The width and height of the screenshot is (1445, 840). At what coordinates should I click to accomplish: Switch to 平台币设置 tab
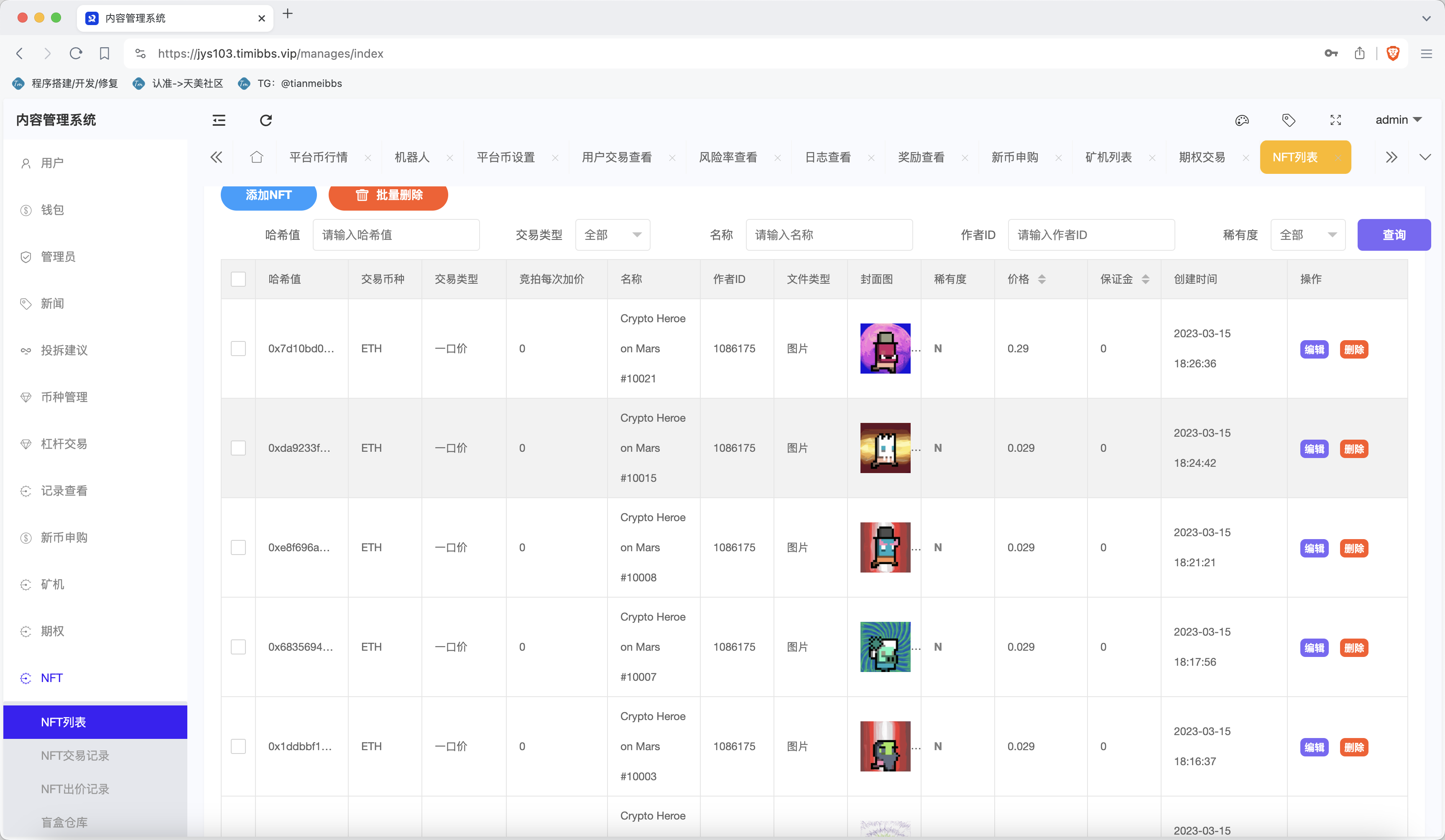pyautogui.click(x=505, y=158)
